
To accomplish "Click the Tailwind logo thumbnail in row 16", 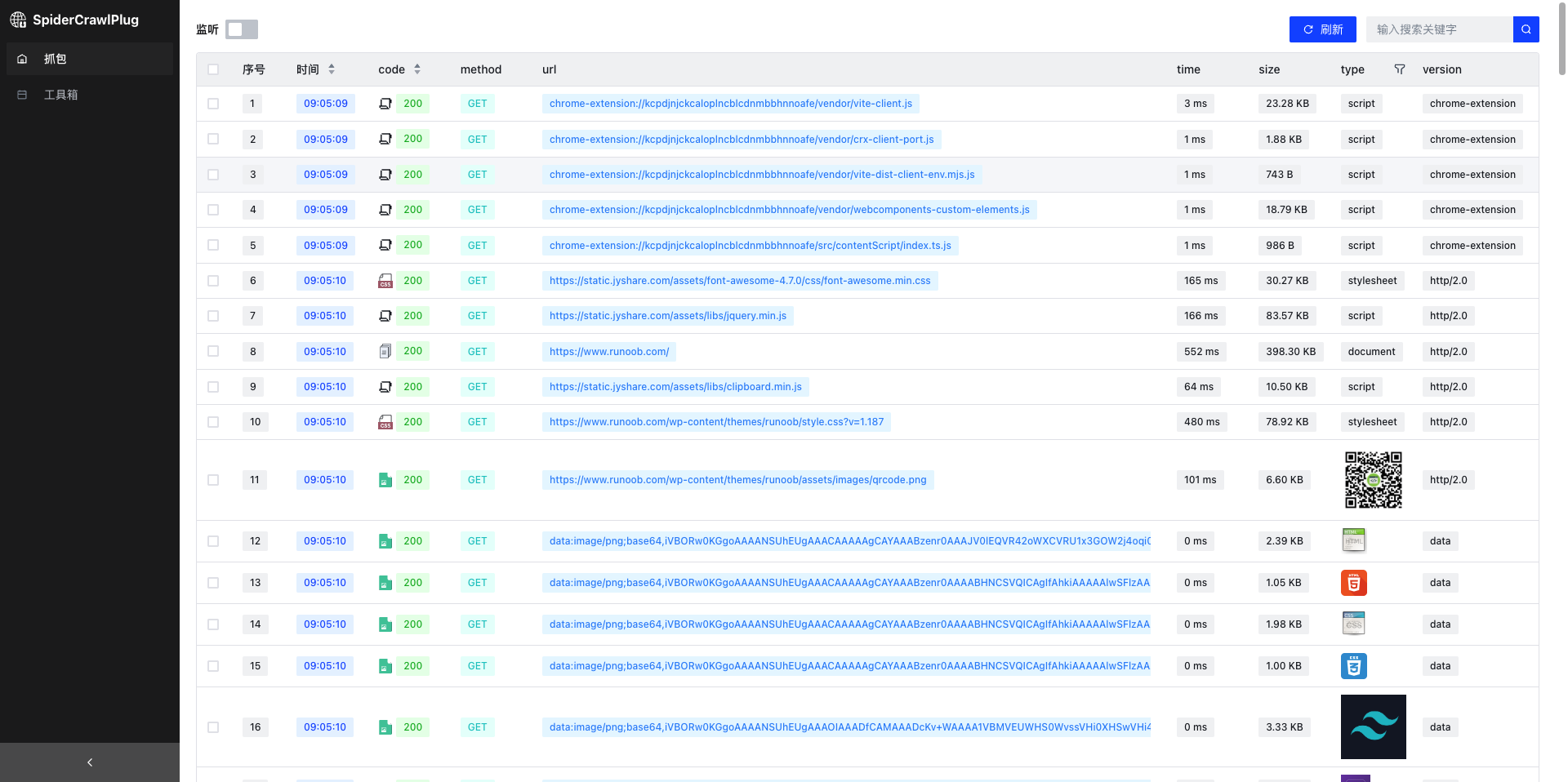I will click(1373, 726).
